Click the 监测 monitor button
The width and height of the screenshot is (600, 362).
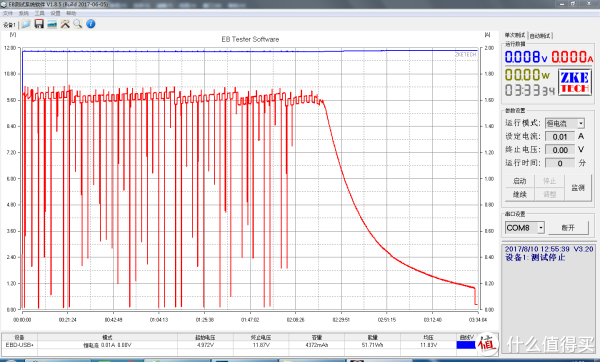point(577,188)
